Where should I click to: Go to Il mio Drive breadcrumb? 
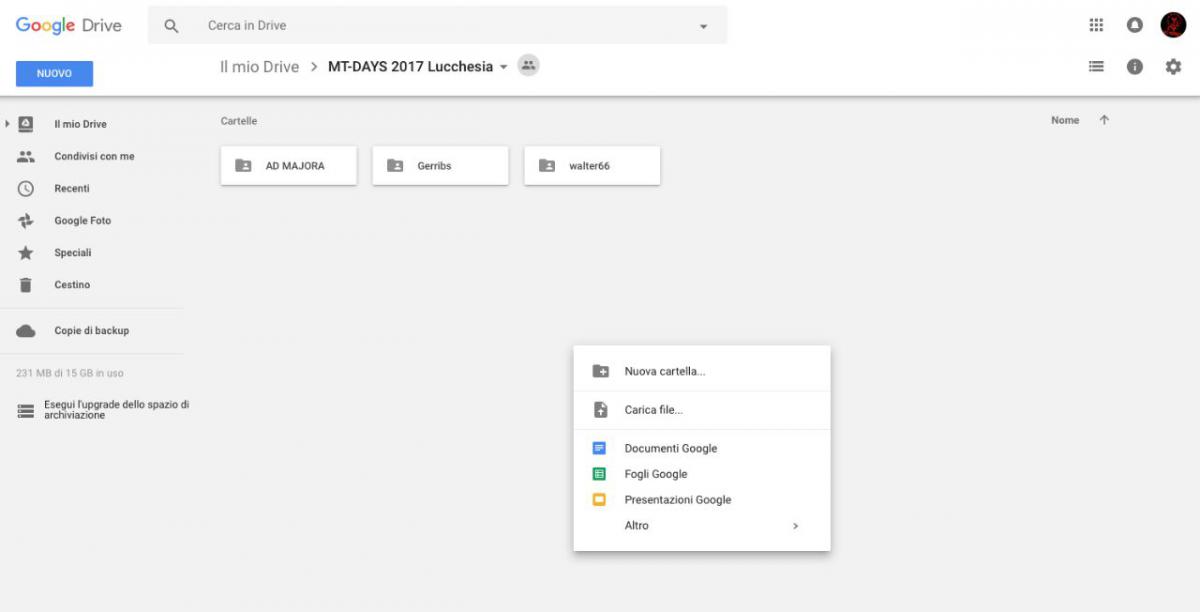(259, 67)
